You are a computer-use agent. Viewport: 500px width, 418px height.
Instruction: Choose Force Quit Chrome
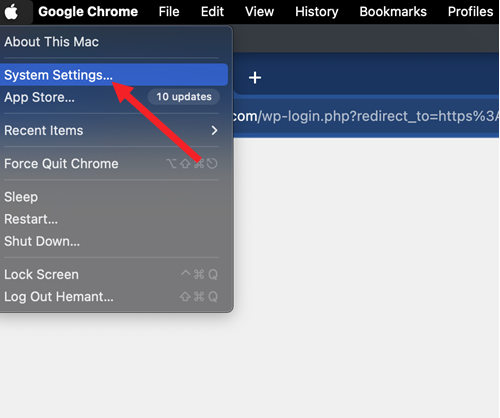coord(114,164)
